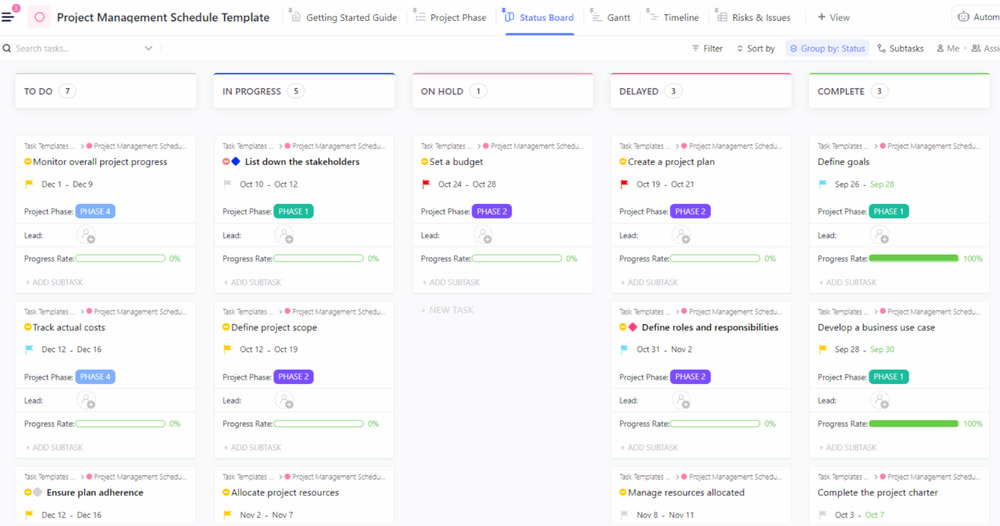1000x526 pixels.
Task: Add subtask to Monitor overall project progress
Action: (54, 282)
